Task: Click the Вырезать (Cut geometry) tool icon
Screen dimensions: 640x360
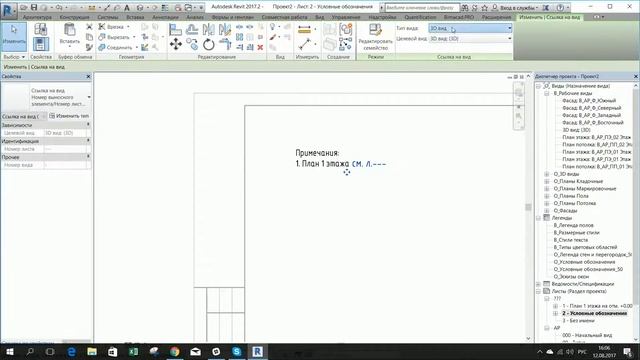Action: point(102,37)
